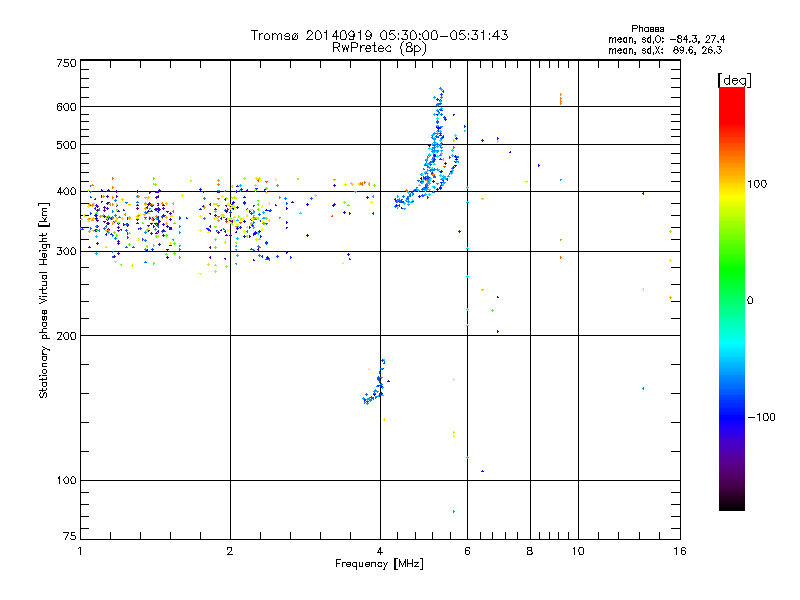The image size is (800, 600).
Task: Click the plot title 'Tromsø 20140919 05:30:00-05:31:43'
Action: point(379,35)
